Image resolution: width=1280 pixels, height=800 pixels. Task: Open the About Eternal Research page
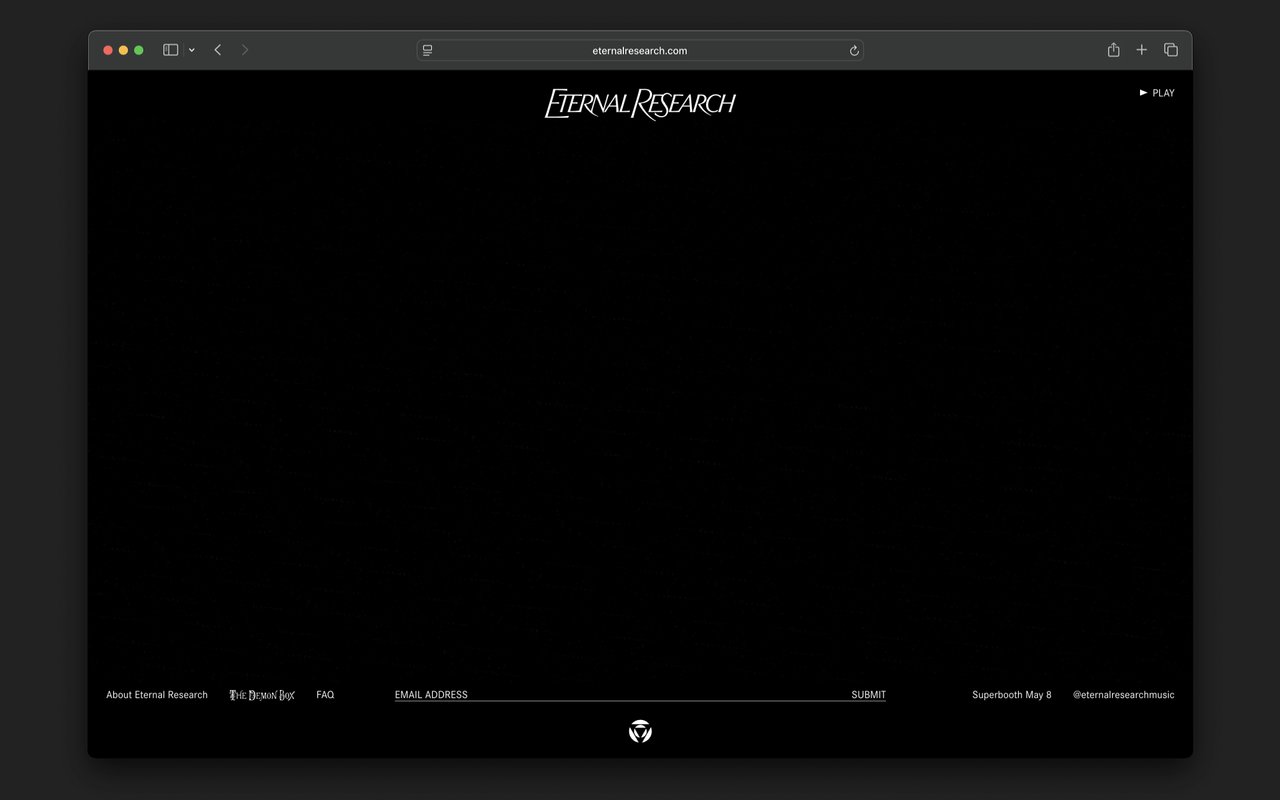tap(157, 695)
